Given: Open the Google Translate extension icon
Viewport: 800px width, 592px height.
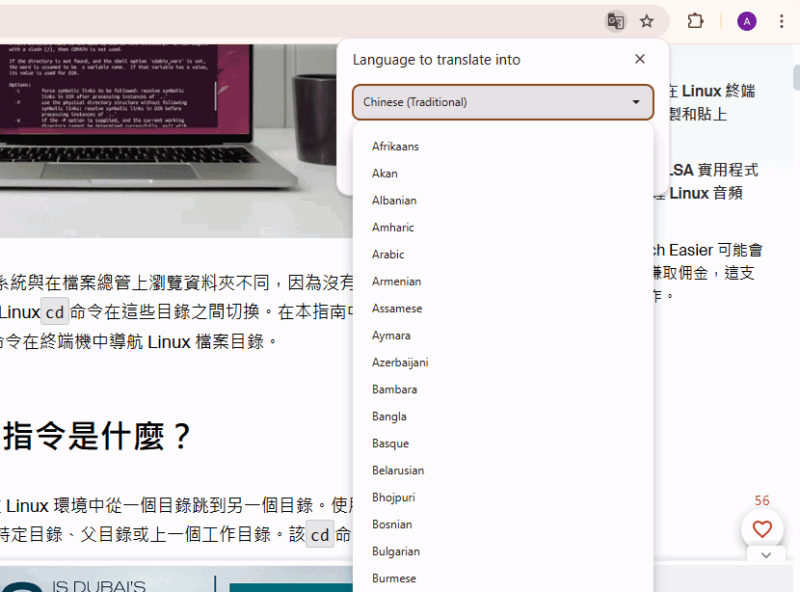Looking at the screenshot, I should 614,20.
